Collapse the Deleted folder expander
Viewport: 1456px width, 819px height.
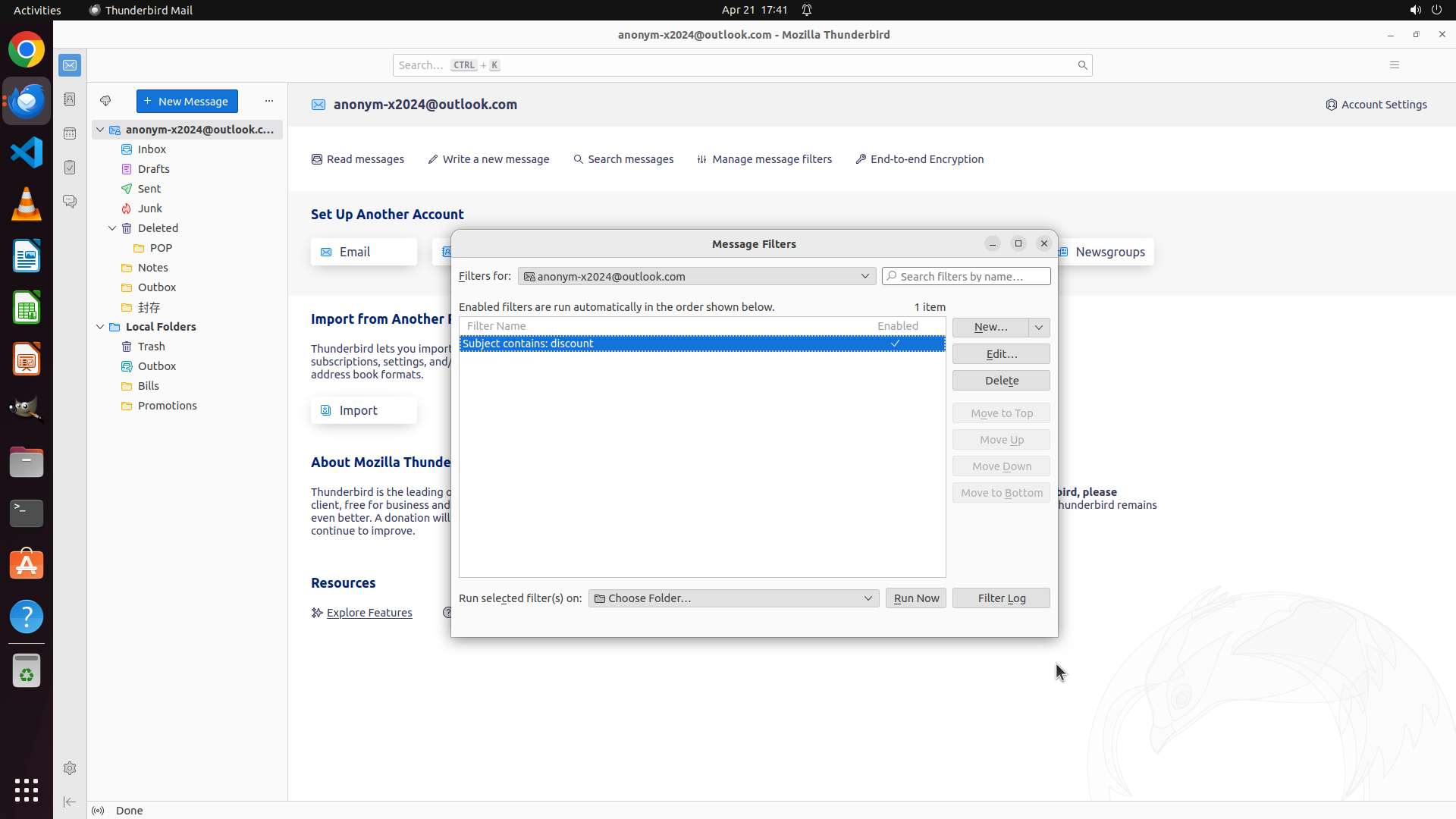(x=112, y=228)
